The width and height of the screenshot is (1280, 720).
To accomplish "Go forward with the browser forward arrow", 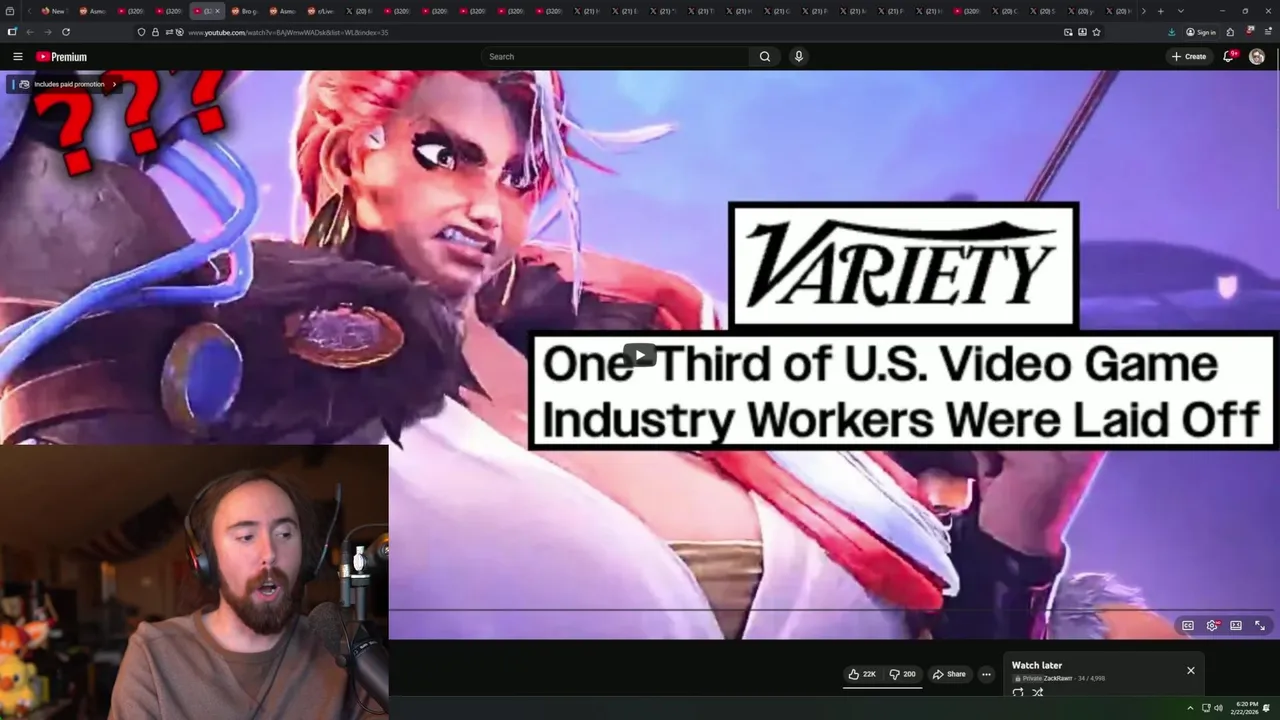I will pos(47,32).
